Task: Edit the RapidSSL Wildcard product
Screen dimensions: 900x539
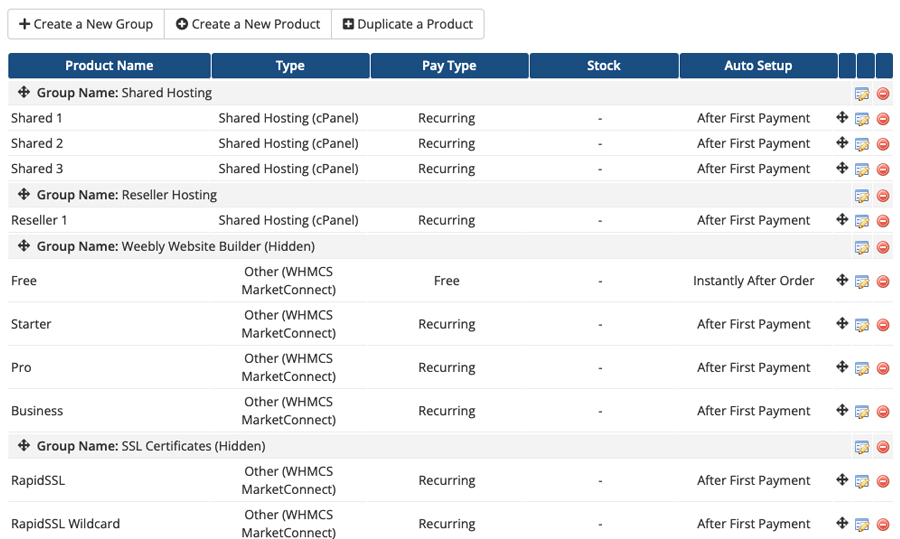Action: pyautogui.click(x=862, y=525)
